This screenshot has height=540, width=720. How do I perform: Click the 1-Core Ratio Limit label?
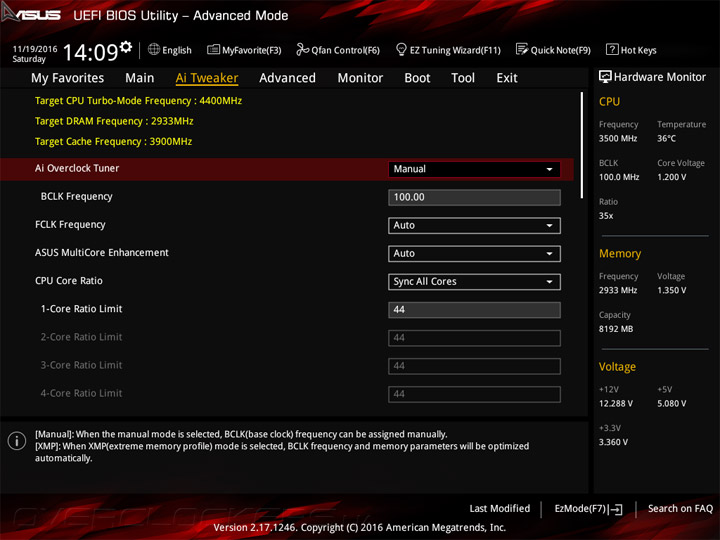(81, 309)
